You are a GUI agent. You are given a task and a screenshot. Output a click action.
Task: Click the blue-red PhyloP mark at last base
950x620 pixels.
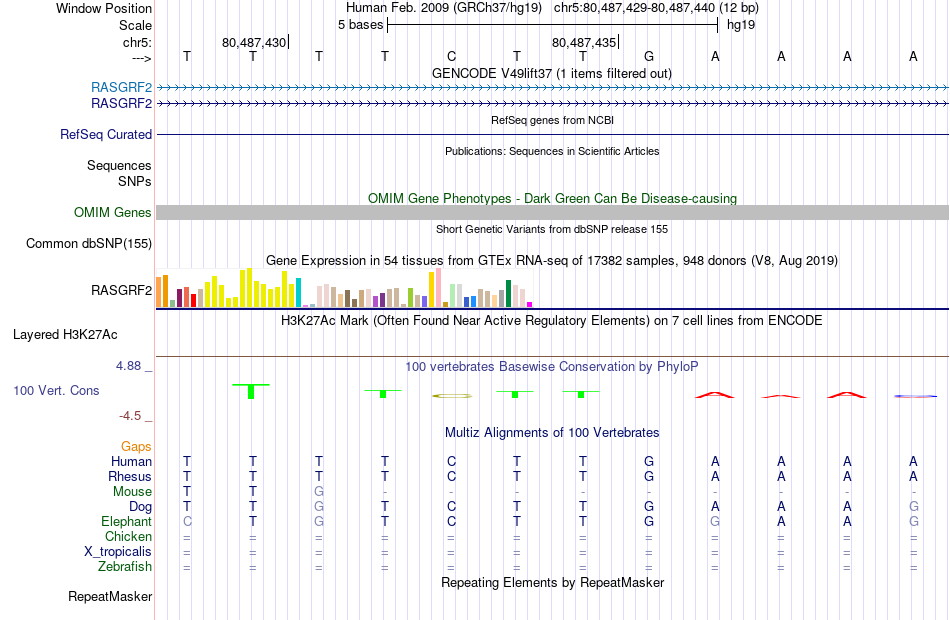click(915, 396)
